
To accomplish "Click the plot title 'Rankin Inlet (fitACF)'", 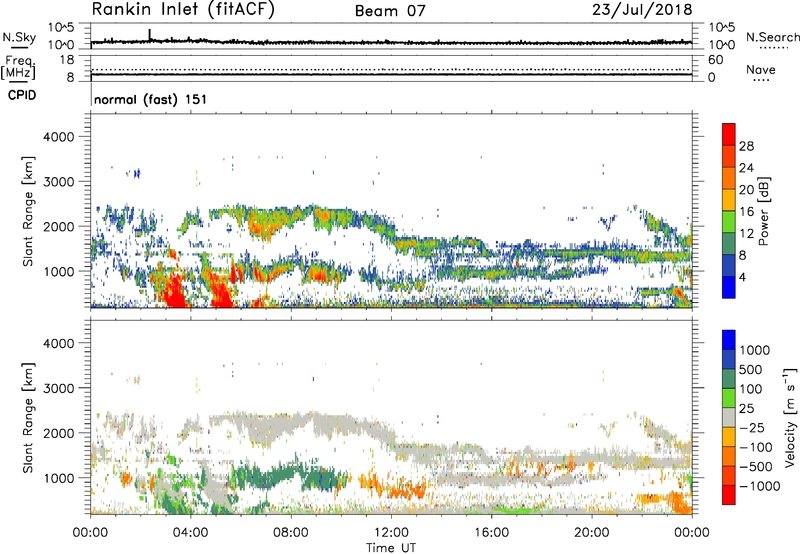I will 183,10.
